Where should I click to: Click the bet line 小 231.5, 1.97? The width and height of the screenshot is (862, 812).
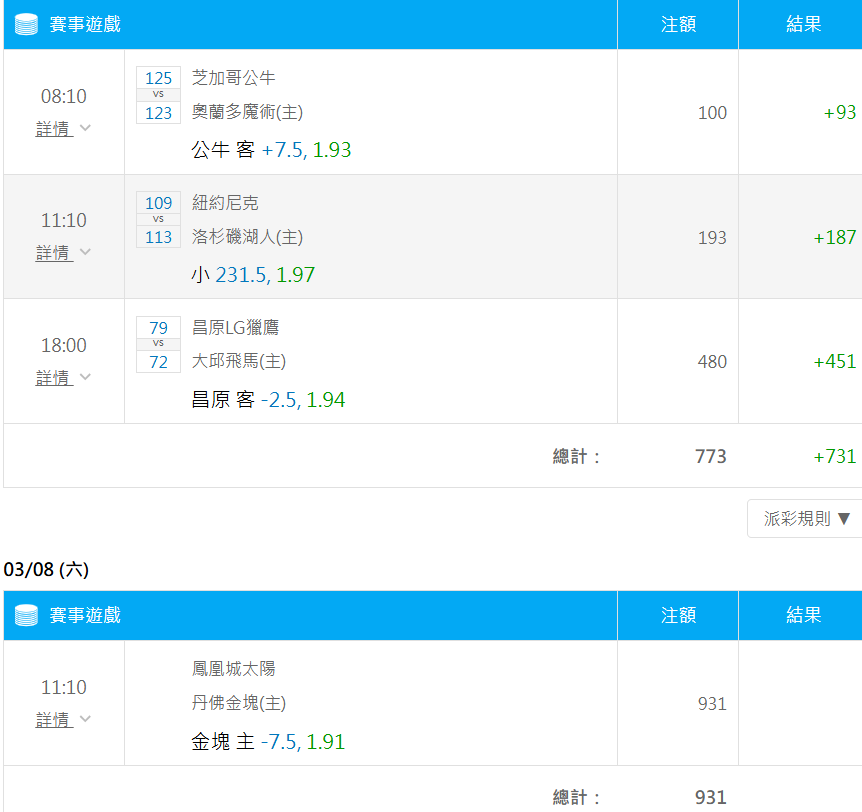pyautogui.click(x=253, y=275)
